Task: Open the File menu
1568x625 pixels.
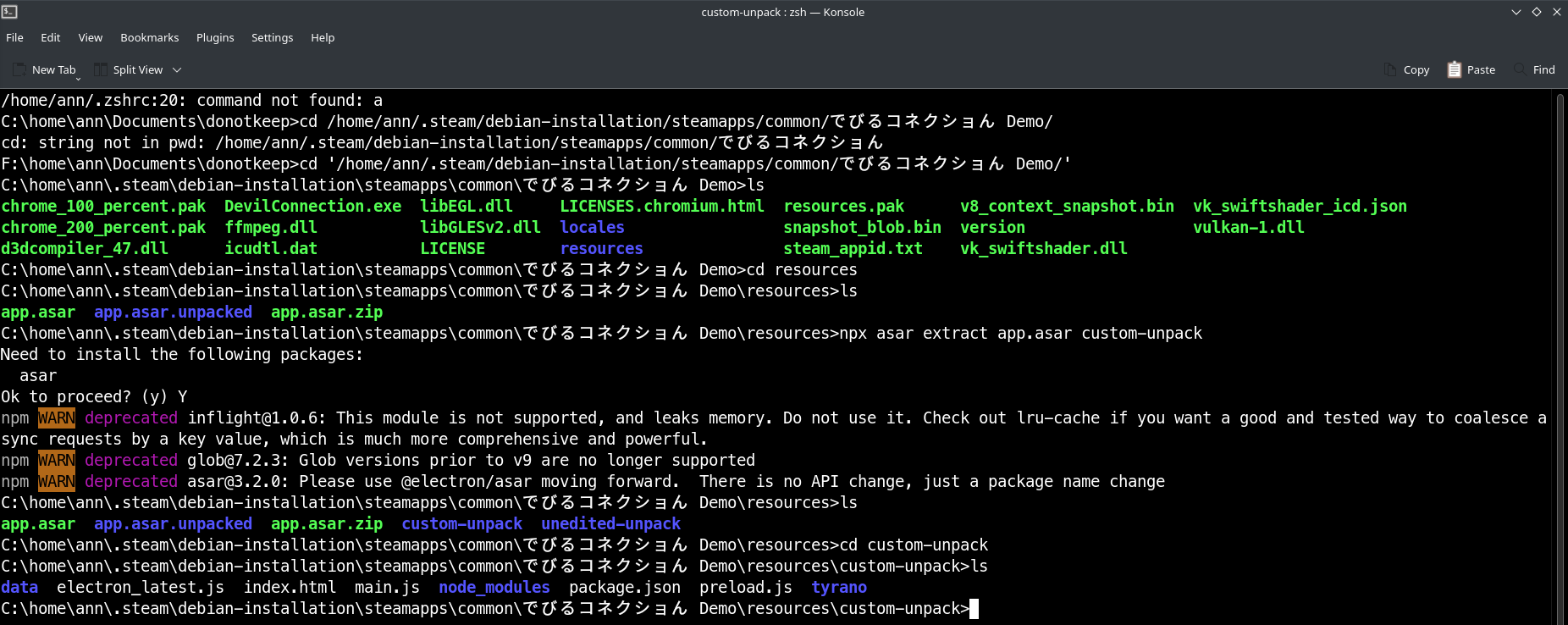Action: [14, 37]
